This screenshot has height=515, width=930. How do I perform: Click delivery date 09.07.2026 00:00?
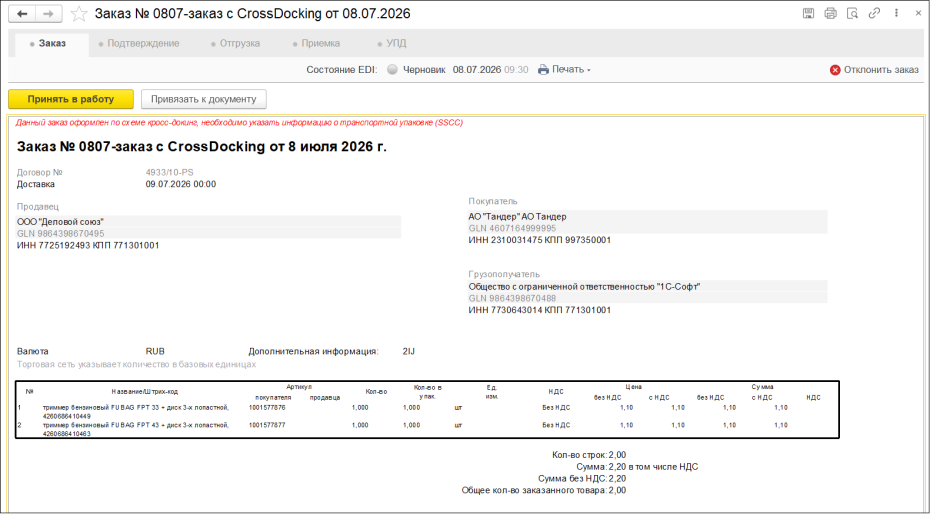(181, 185)
